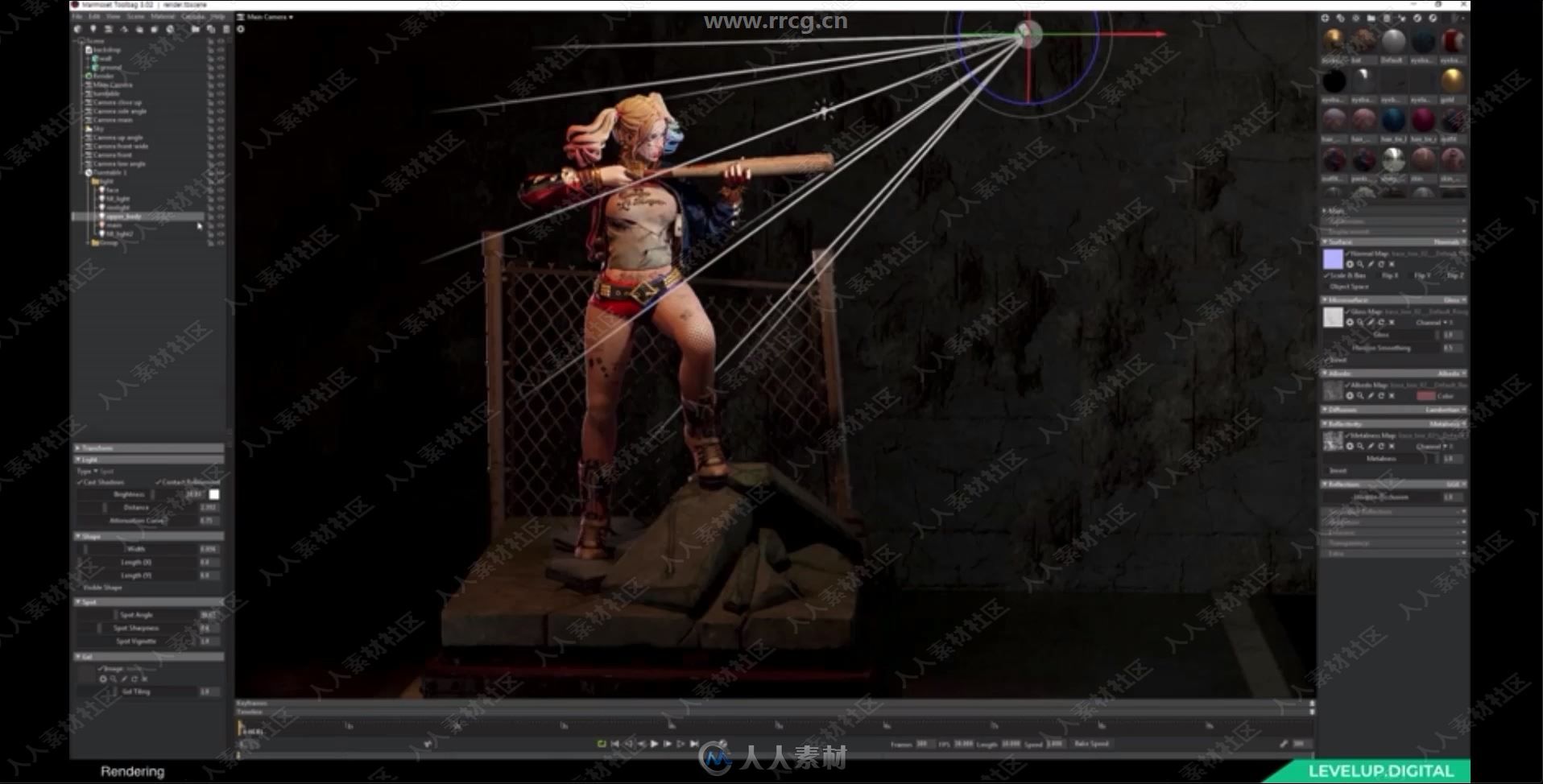Click the albedo red Color swatch
The height and width of the screenshot is (784, 1543).
1425,395
